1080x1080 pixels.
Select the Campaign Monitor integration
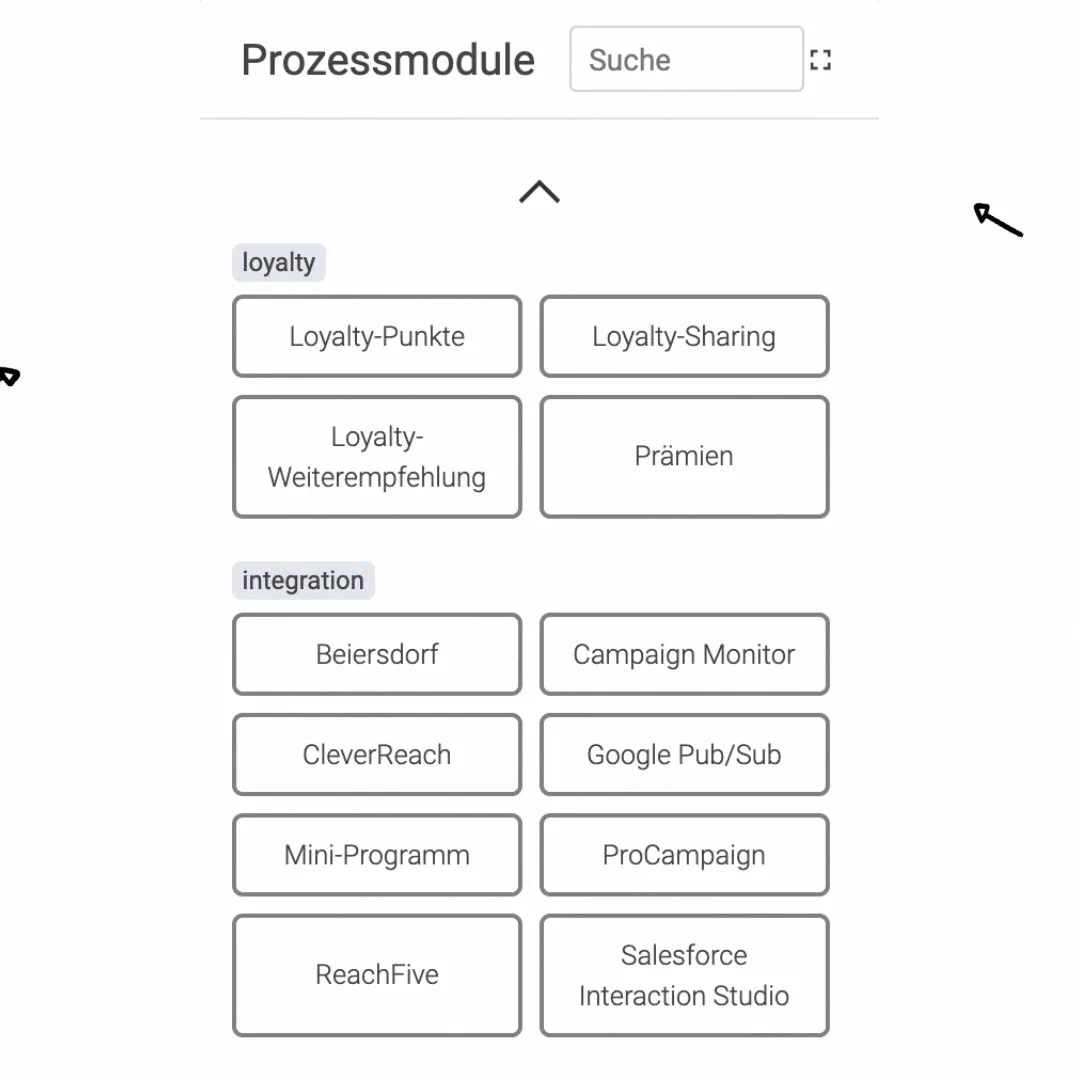click(x=684, y=654)
